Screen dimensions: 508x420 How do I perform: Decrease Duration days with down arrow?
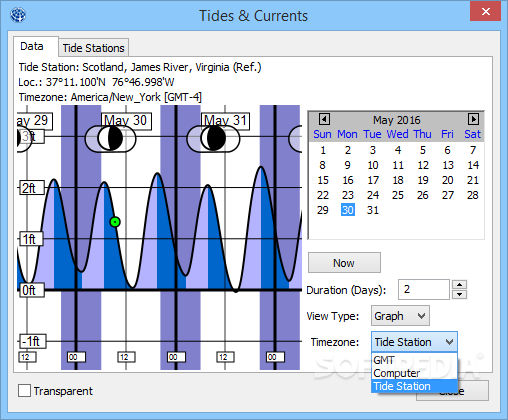(x=460, y=294)
